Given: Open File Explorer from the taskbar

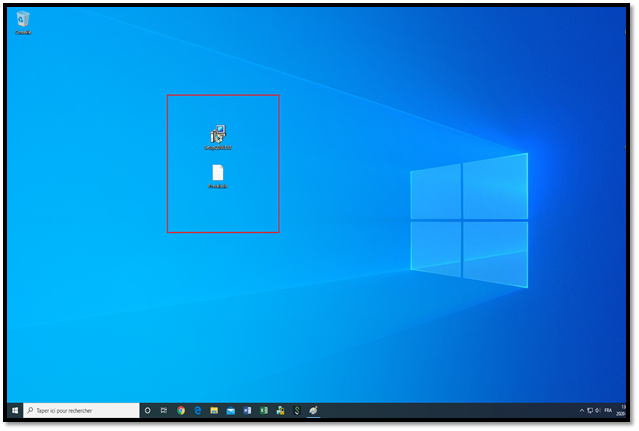Looking at the screenshot, I should tap(214, 410).
